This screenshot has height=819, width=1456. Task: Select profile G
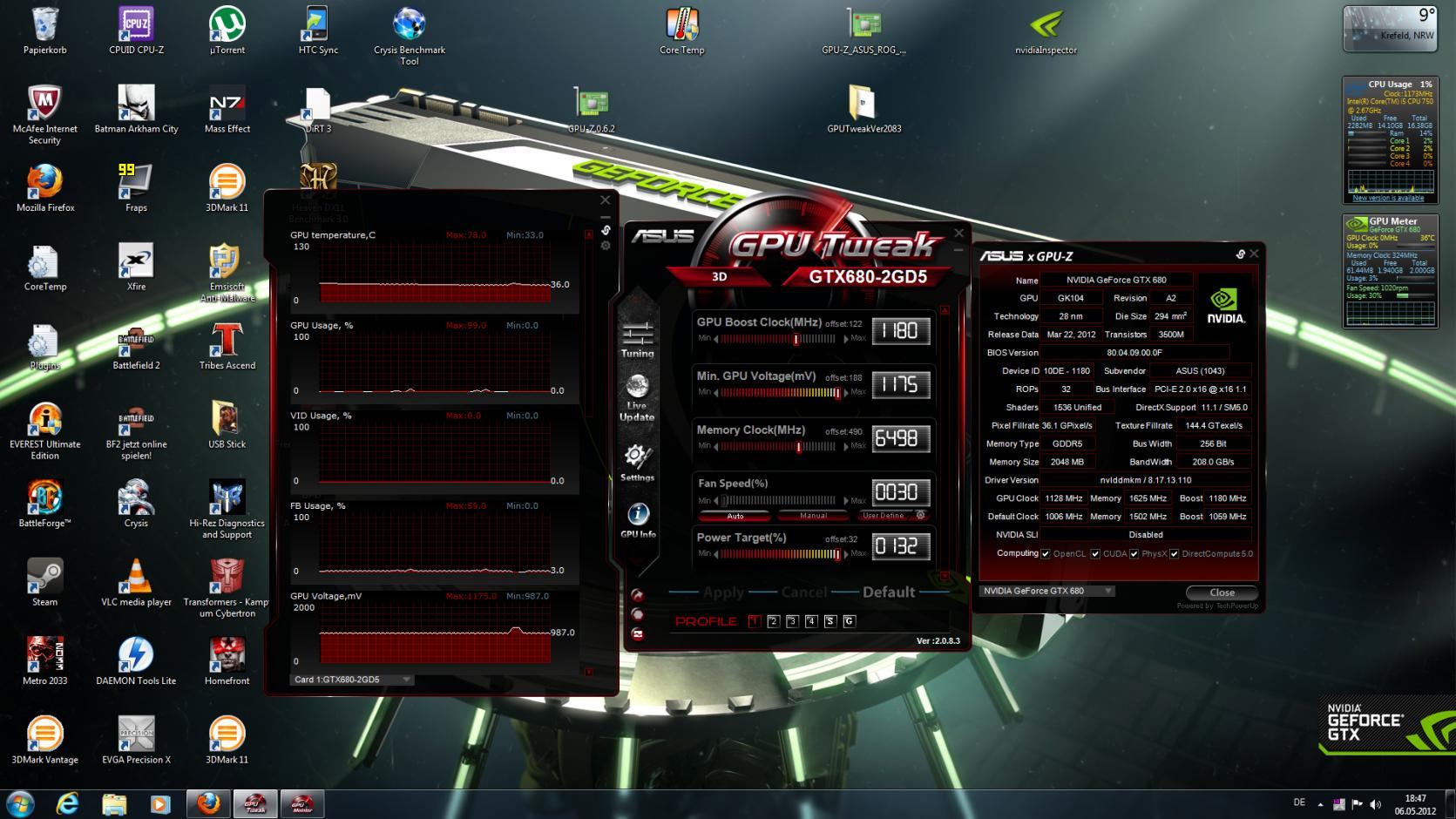pyautogui.click(x=850, y=621)
